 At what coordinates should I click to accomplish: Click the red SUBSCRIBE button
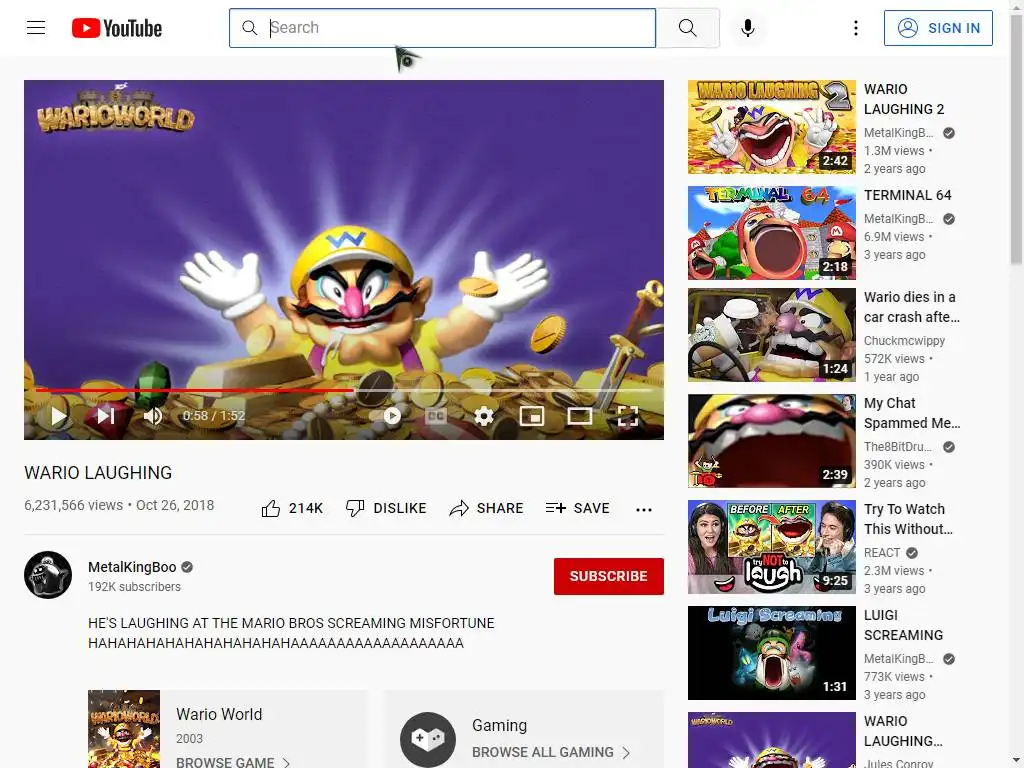[x=609, y=576]
